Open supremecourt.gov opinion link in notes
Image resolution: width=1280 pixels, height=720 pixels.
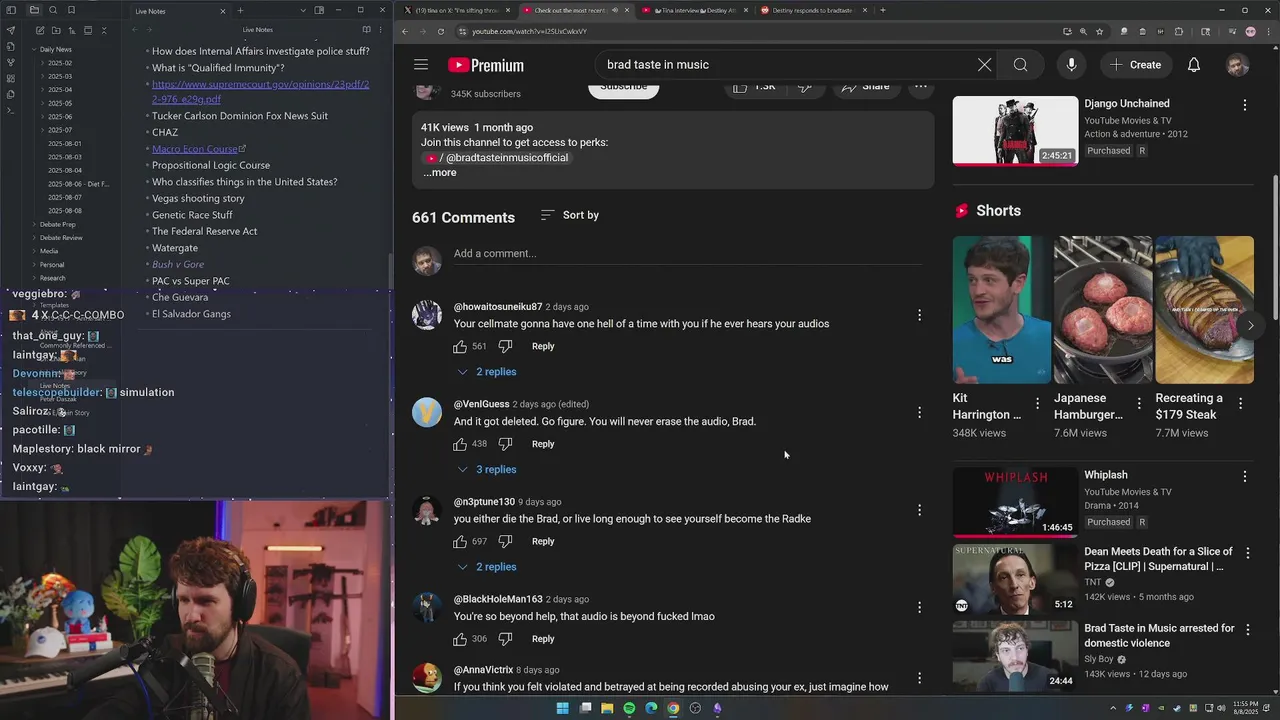click(x=260, y=92)
